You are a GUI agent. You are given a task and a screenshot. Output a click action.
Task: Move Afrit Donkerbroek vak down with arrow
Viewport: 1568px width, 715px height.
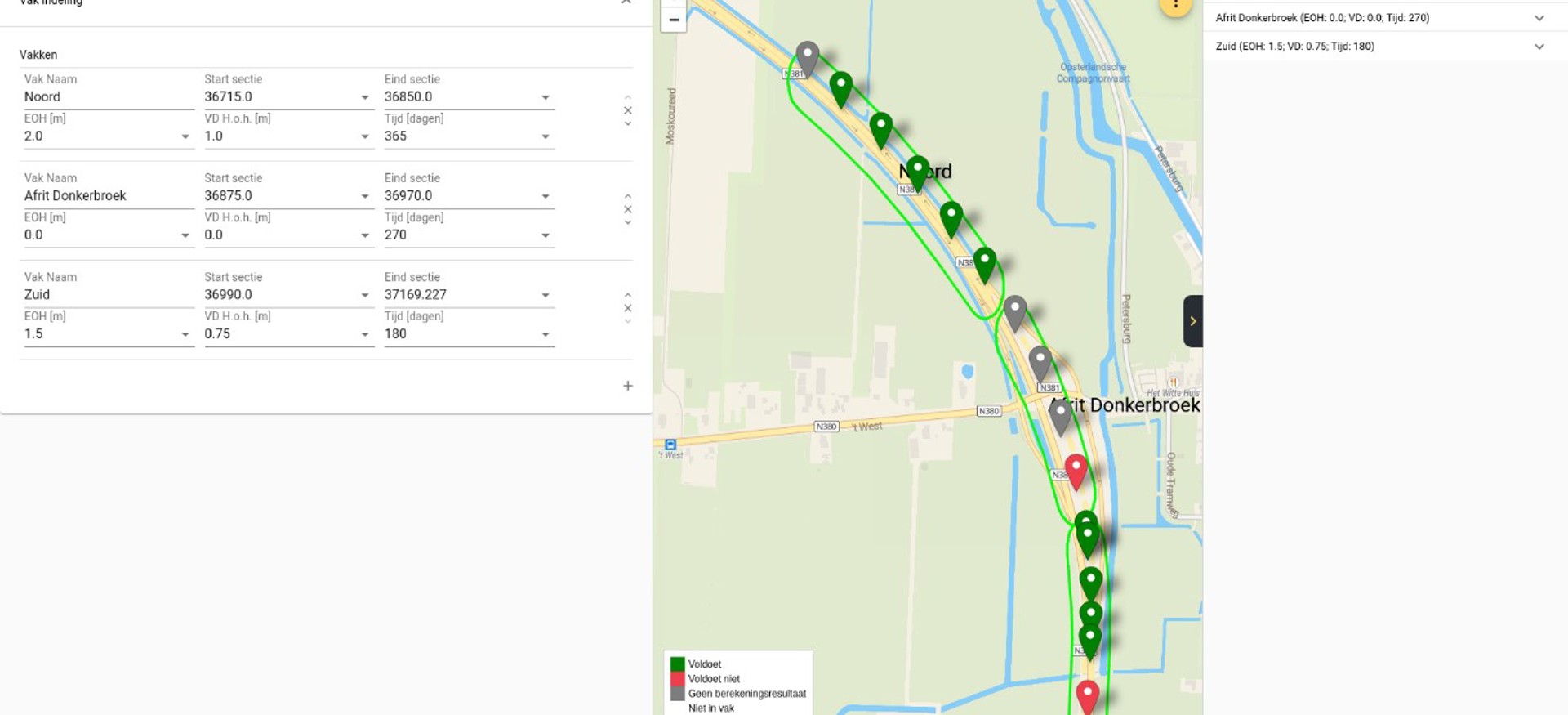627,223
